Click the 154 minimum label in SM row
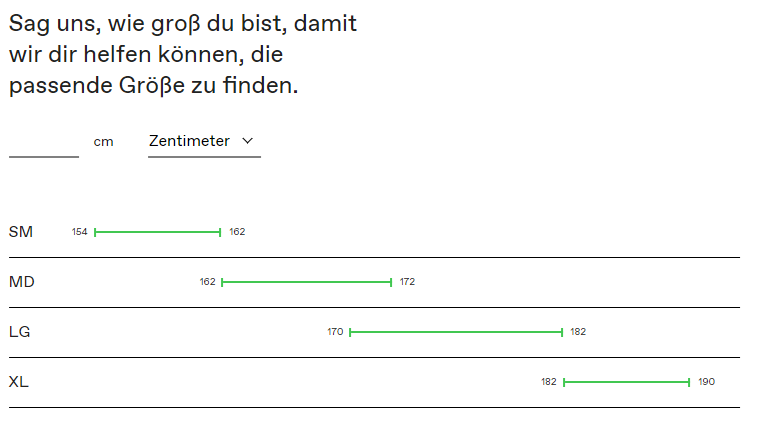The image size is (758, 423). (x=80, y=232)
